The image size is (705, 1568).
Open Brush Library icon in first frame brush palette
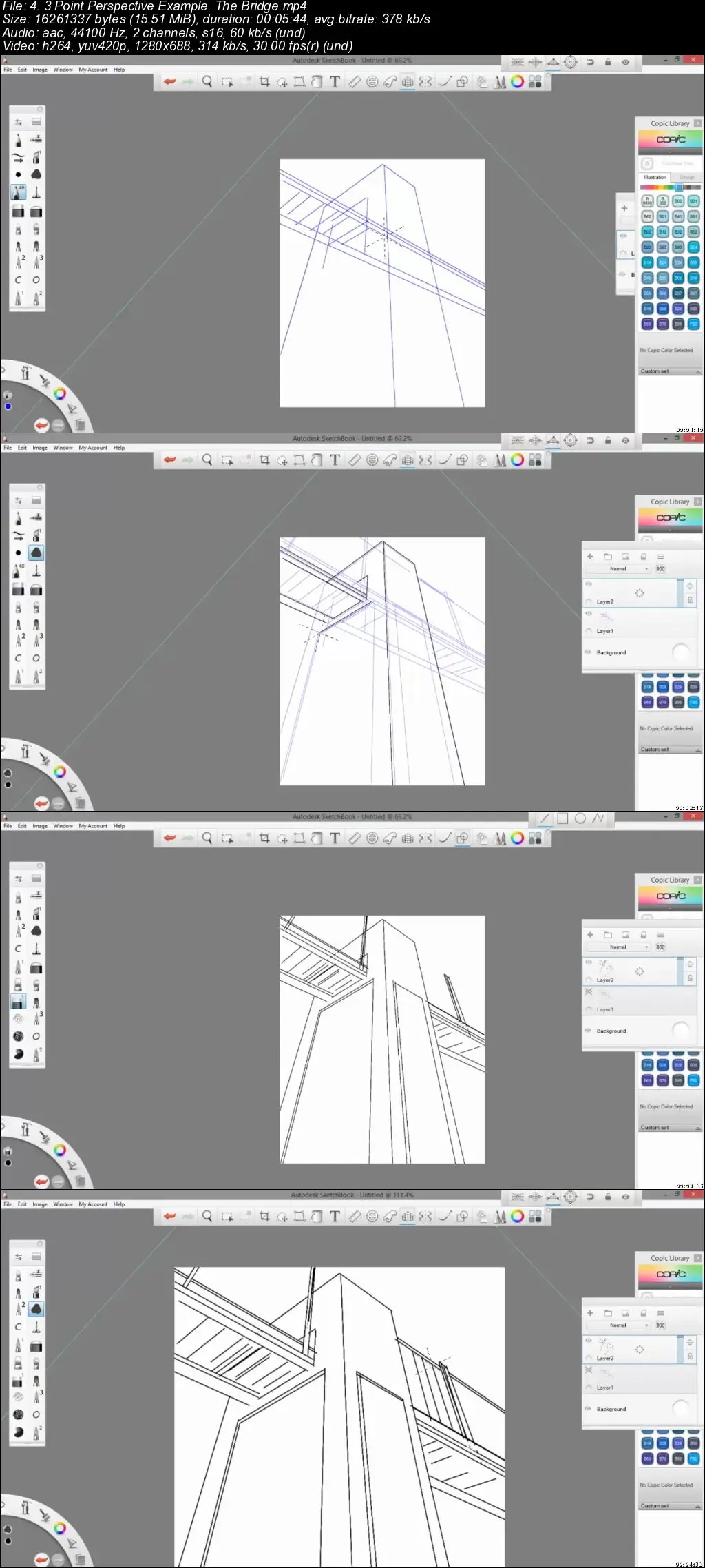(36, 122)
